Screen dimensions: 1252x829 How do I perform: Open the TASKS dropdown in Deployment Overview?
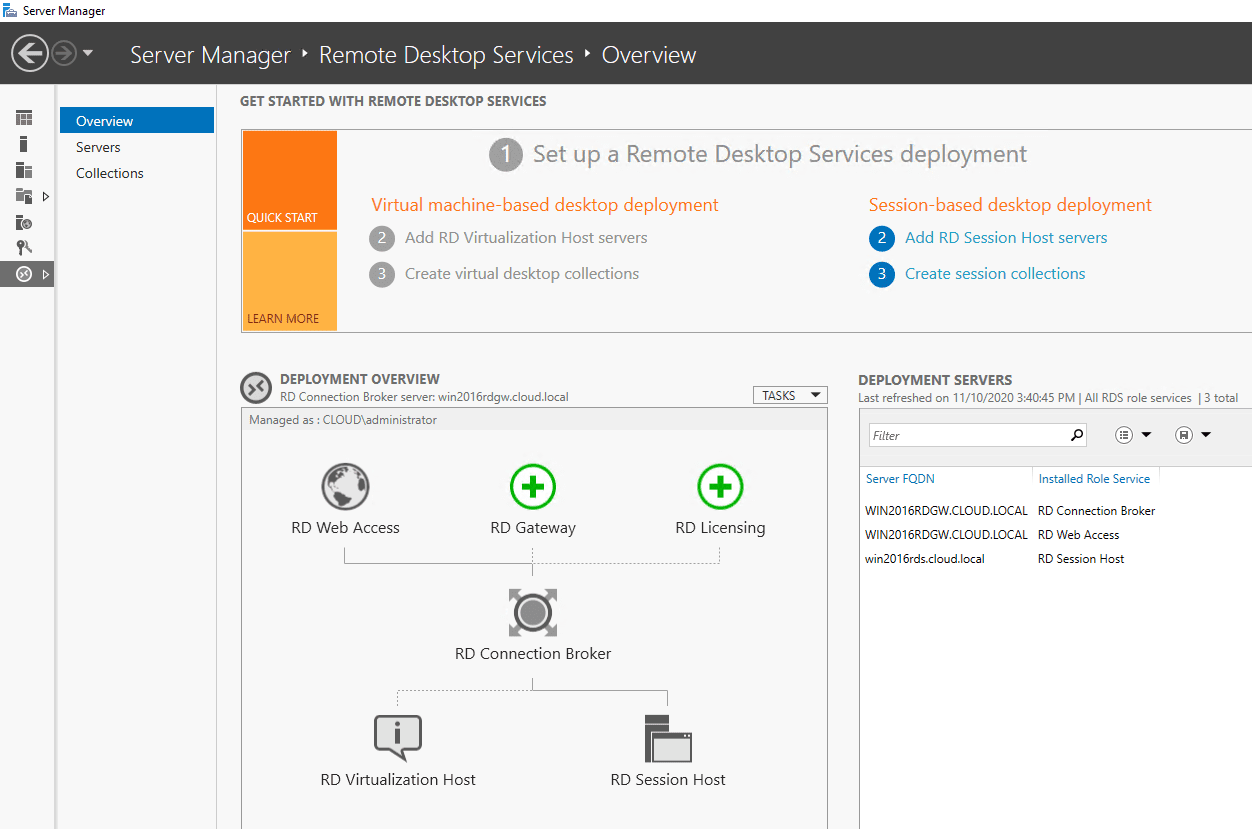tap(790, 395)
